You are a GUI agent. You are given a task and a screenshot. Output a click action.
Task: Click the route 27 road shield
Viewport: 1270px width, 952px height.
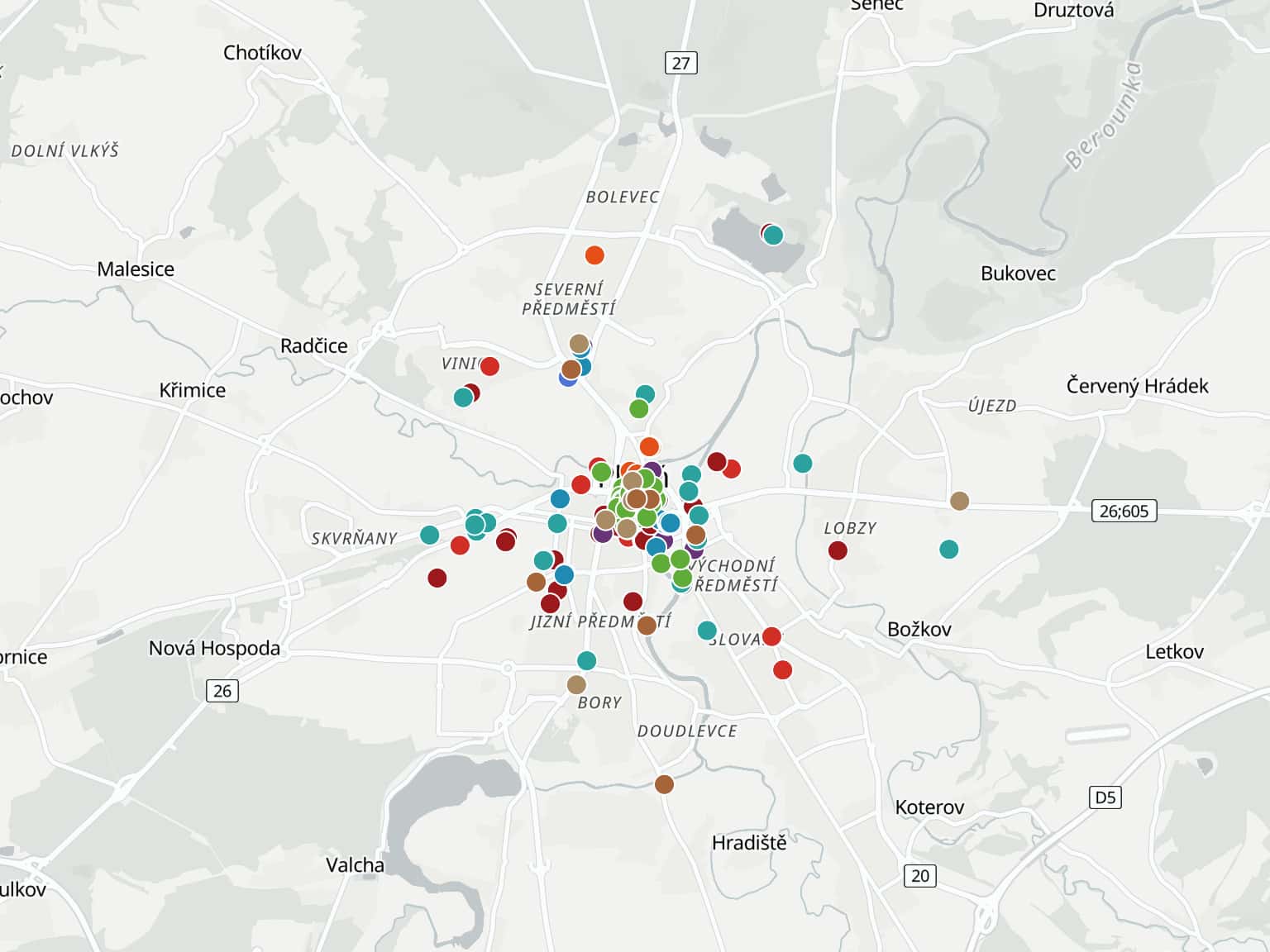[680, 63]
